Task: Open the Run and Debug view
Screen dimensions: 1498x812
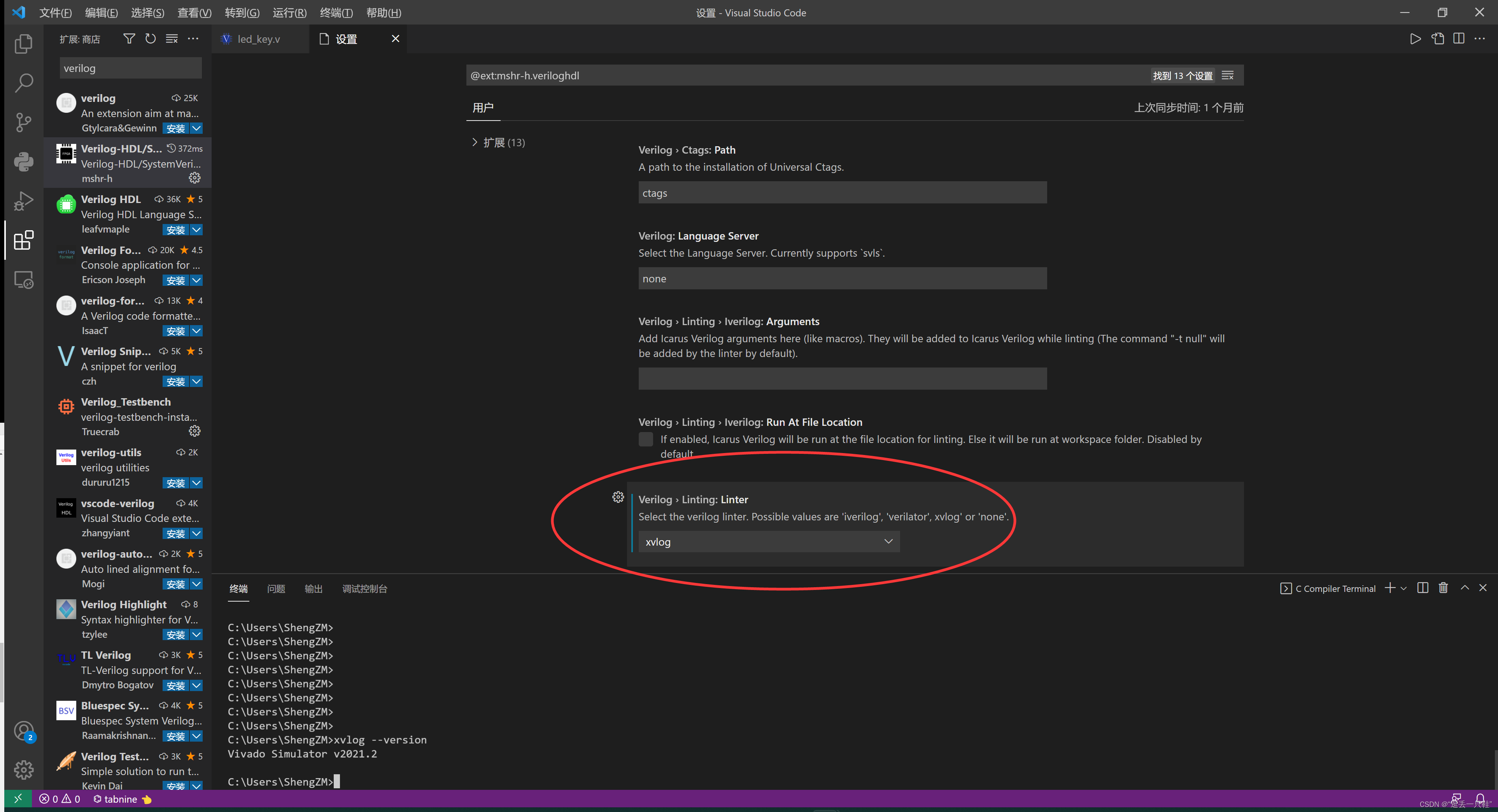Action: [x=23, y=201]
